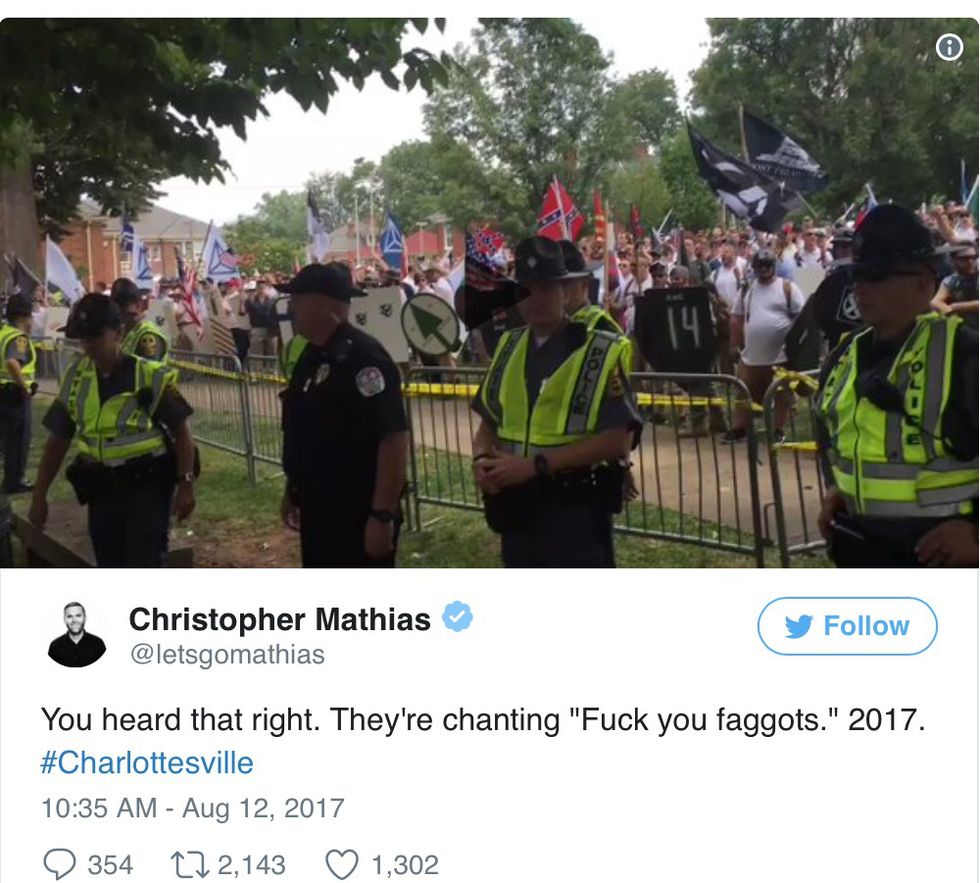The image size is (980, 883).
Task: Open the 10:35 AM - Aug 12, 2017 timestamp
Action: click(x=192, y=807)
